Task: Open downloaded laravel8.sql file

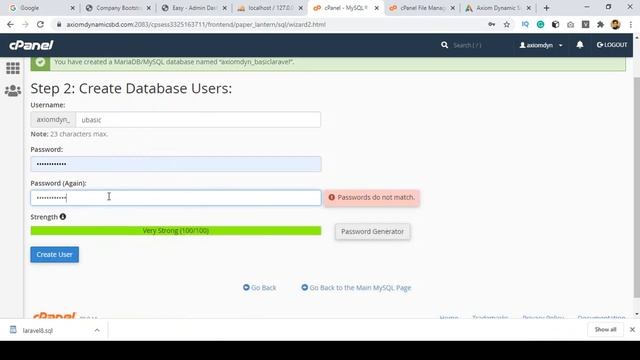Action: [38, 330]
